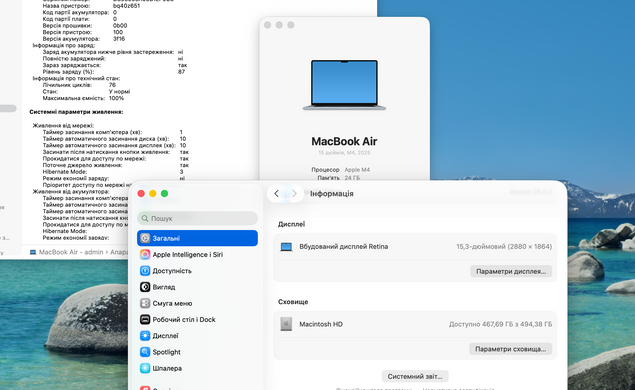Click the MacBook Air laptop image
Image resolution: width=635 pixels, height=390 pixels.
344,85
